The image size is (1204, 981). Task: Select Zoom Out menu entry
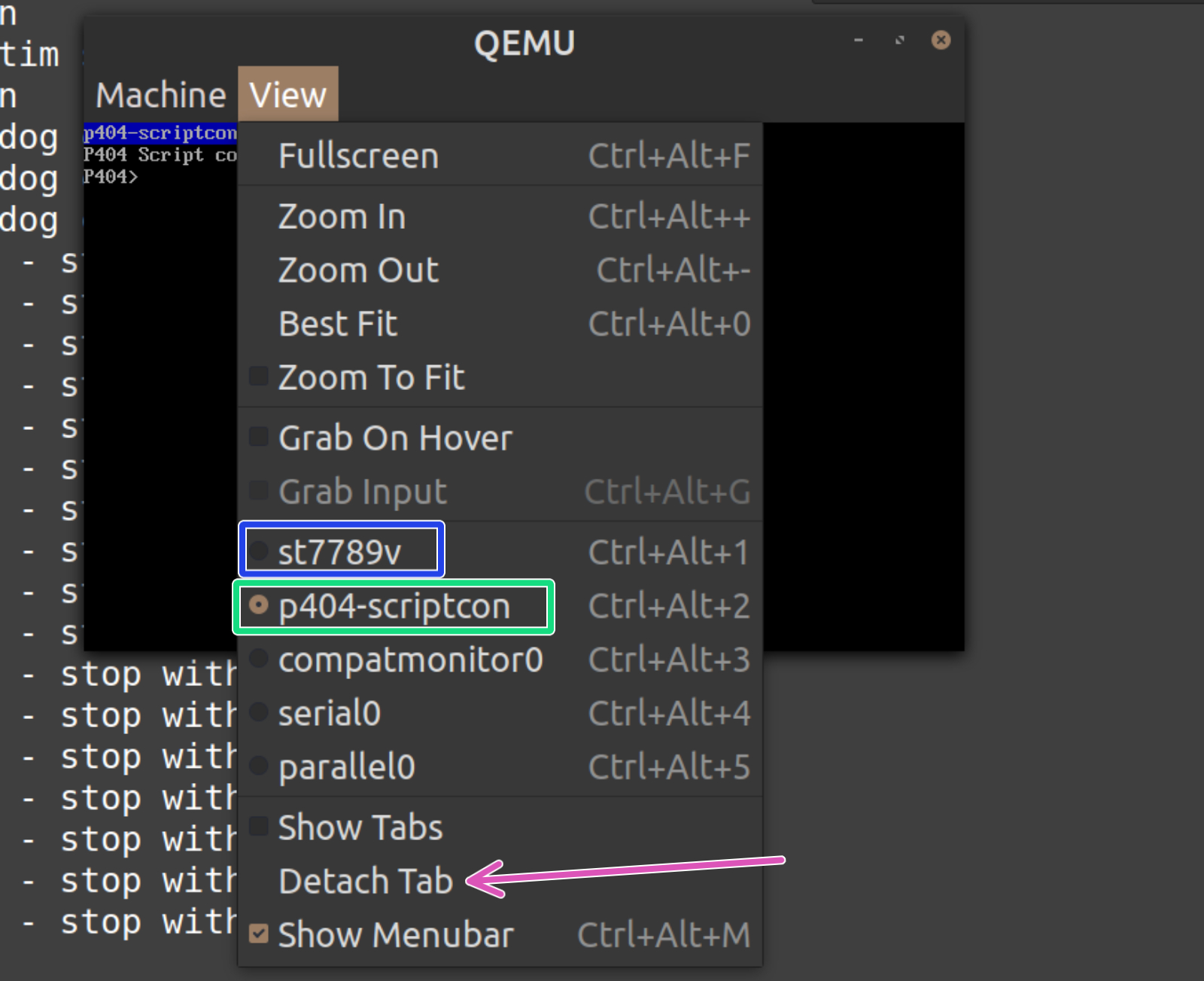click(x=500, y=270)
